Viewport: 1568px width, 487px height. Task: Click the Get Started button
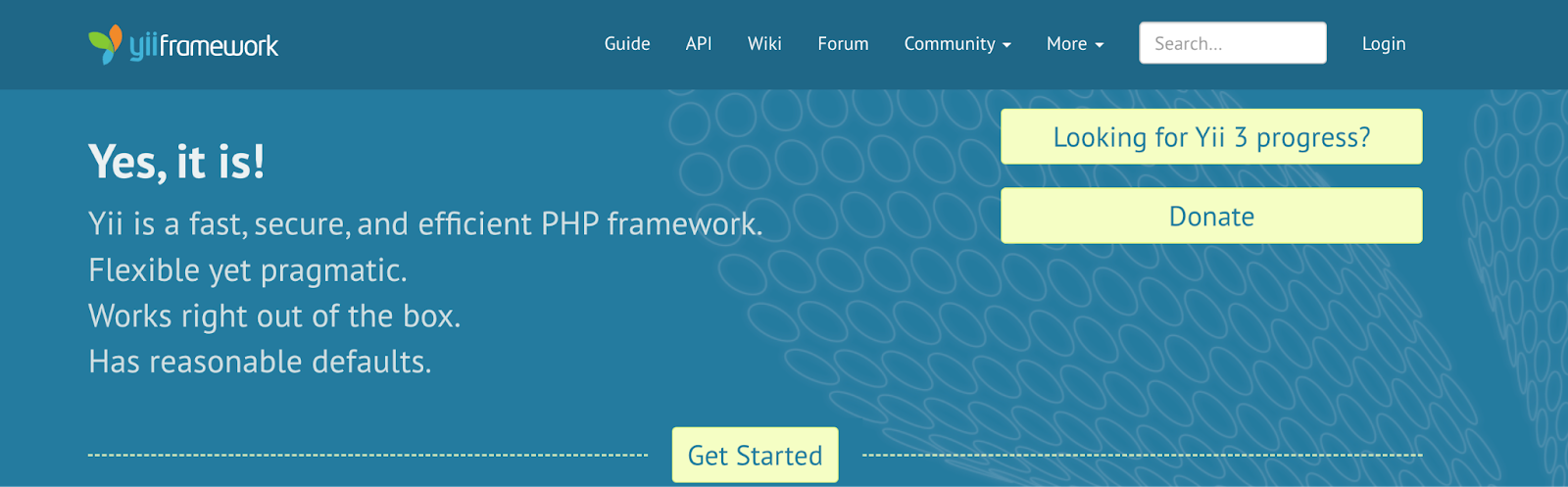coord(755,455)
